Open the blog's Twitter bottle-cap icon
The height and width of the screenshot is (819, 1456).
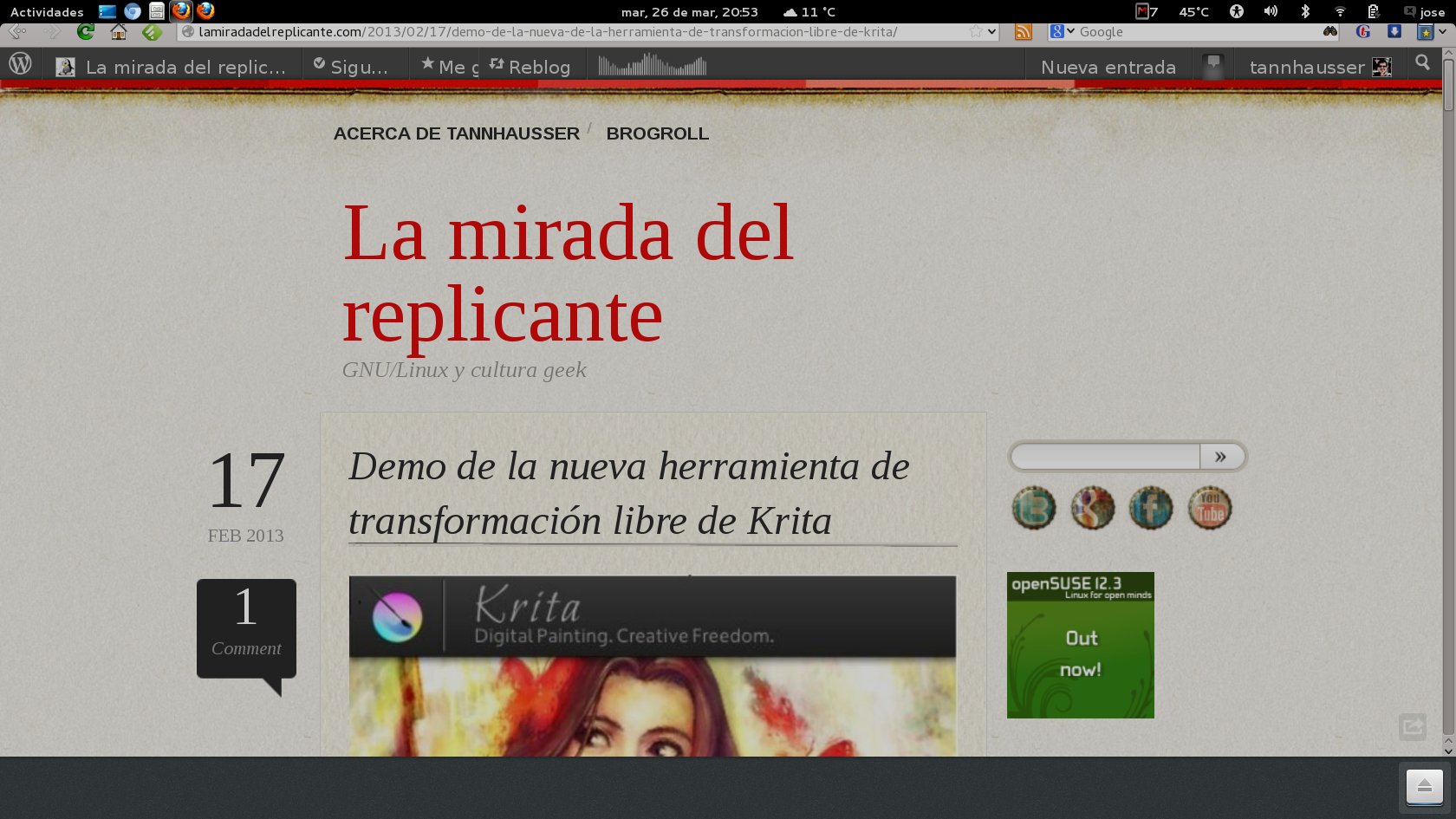coord(1034,508)
